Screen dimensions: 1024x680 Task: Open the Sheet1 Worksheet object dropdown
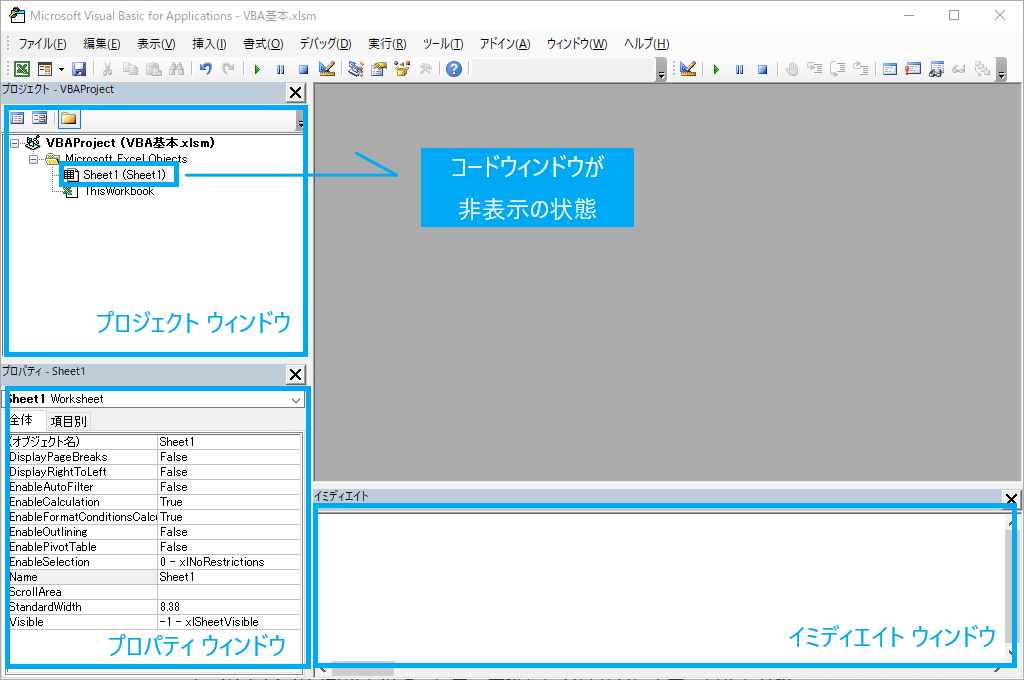[296, 400]
